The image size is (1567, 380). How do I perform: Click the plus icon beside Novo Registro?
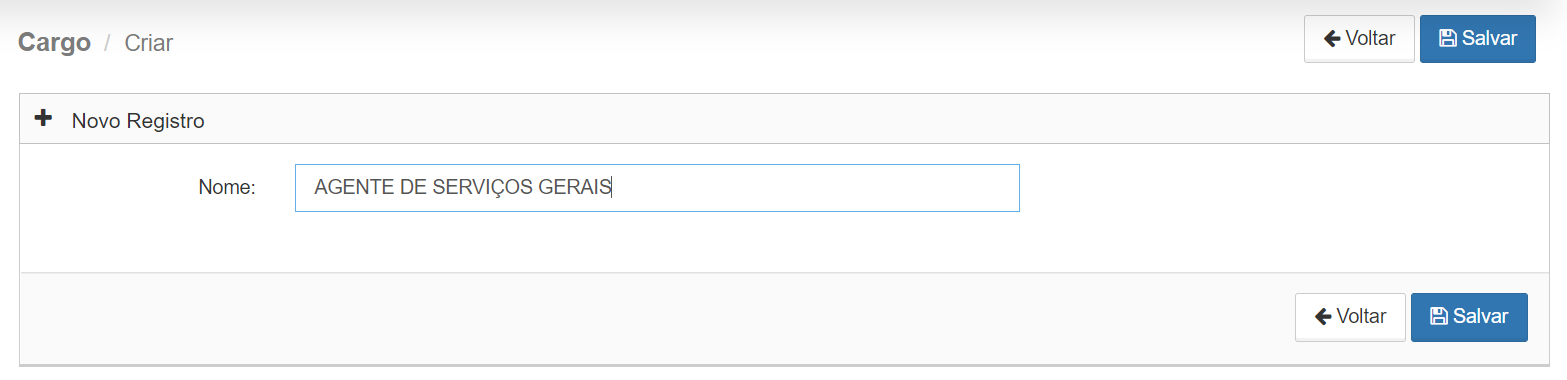[x=43, y=119]
